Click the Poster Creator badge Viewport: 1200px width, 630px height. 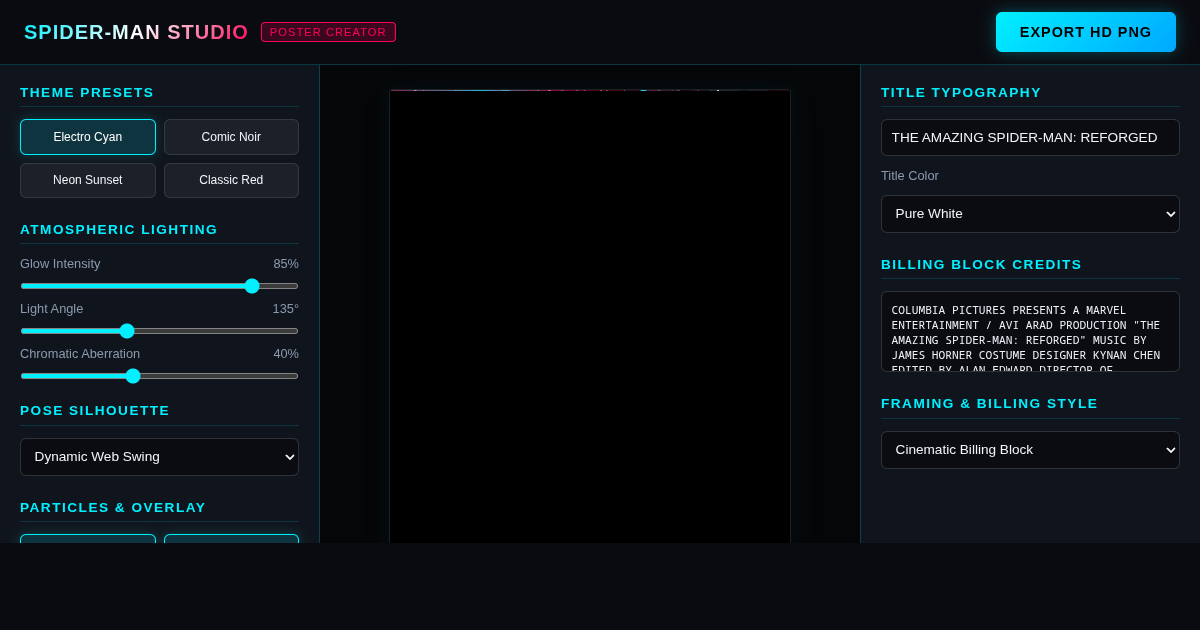pyautogui.click(x=328, y=32)
